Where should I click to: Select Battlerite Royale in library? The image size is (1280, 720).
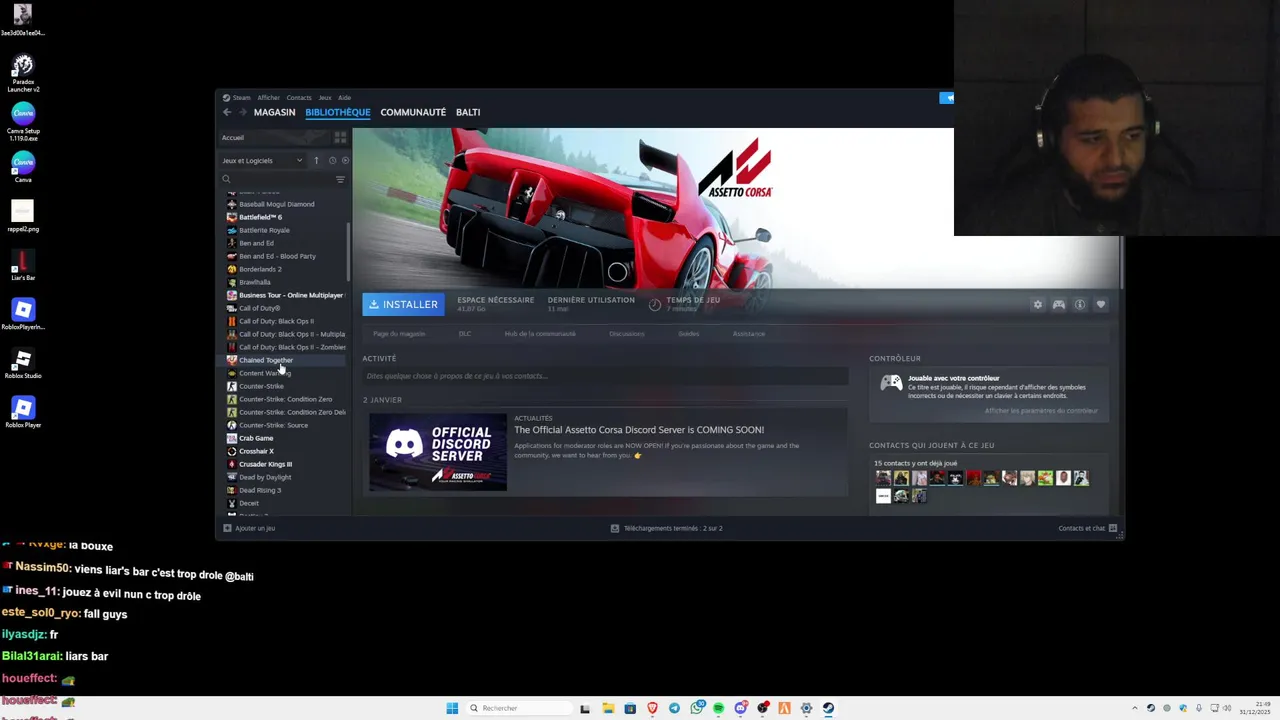[x=264, y=230]
